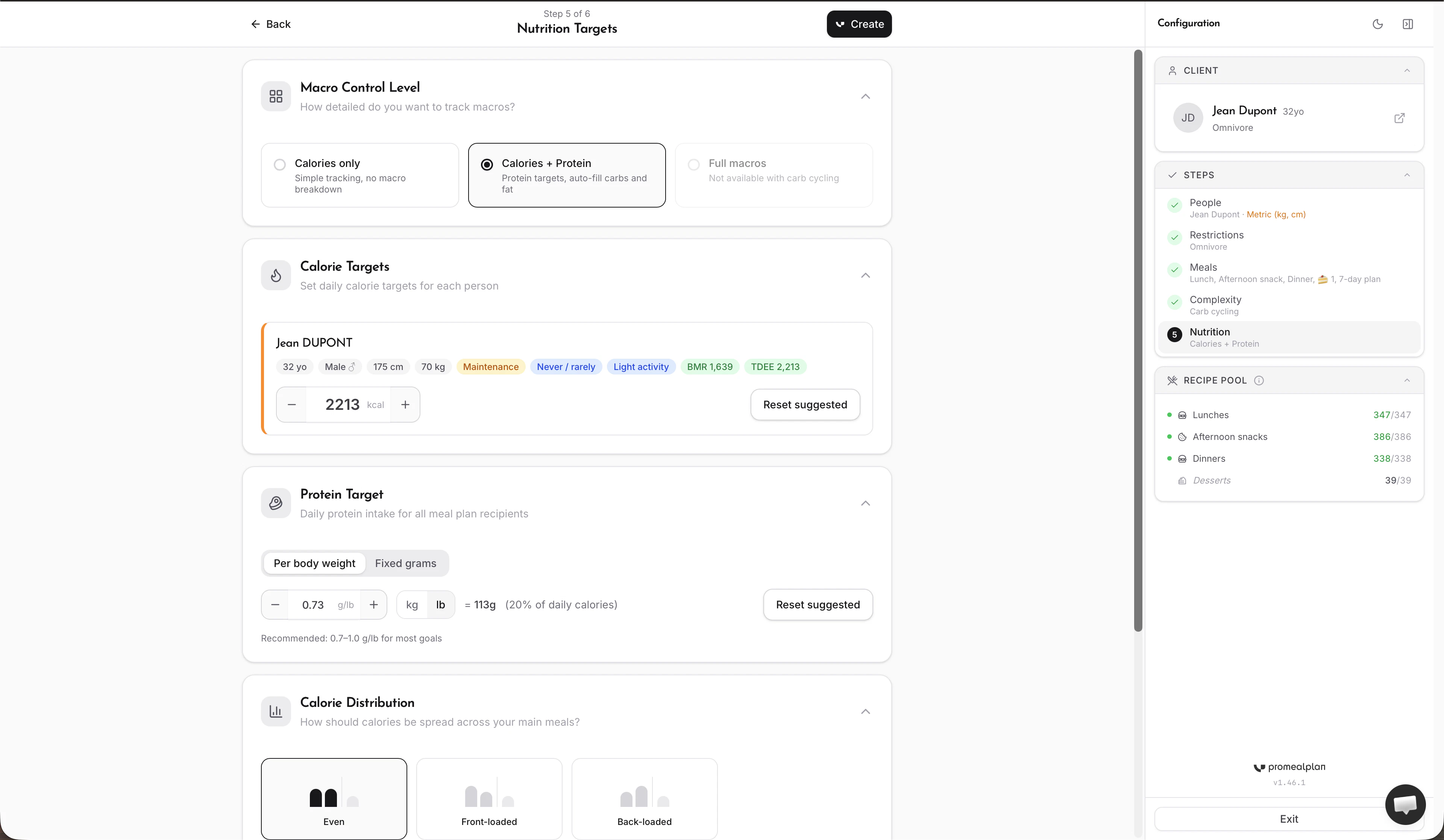Reset suggested protein target
1444x840 pixels.
point(817,605)
